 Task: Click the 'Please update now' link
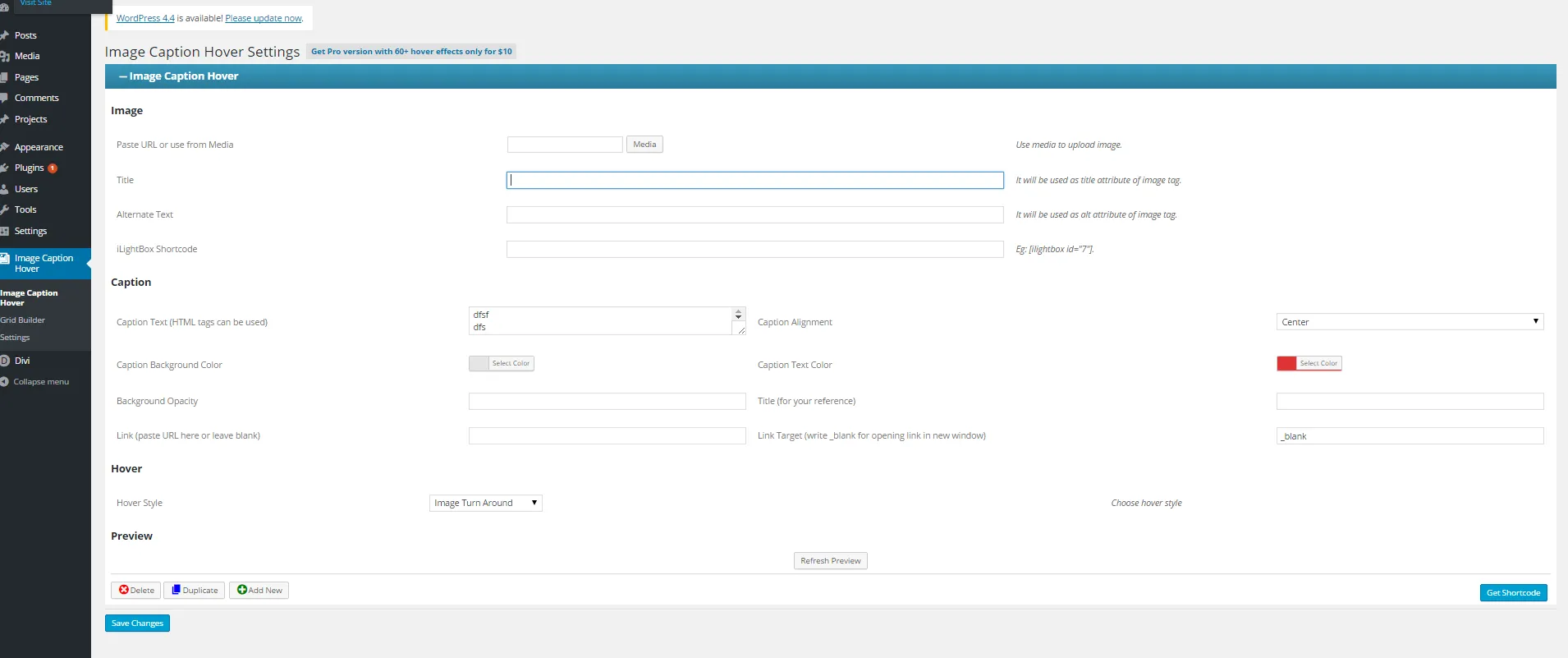click(x=264, y=18)
